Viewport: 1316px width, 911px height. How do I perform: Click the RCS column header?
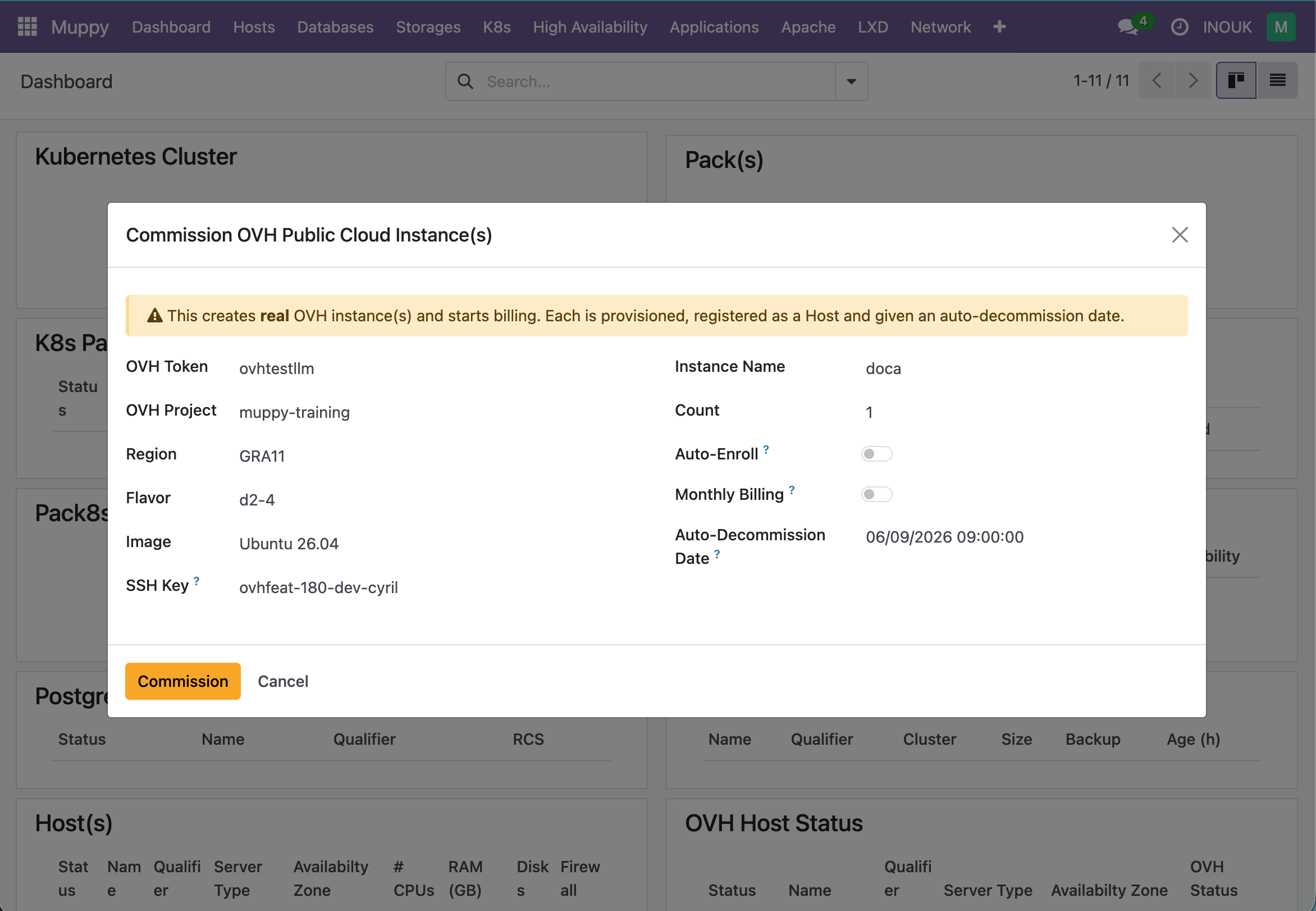tap(528, 739)
